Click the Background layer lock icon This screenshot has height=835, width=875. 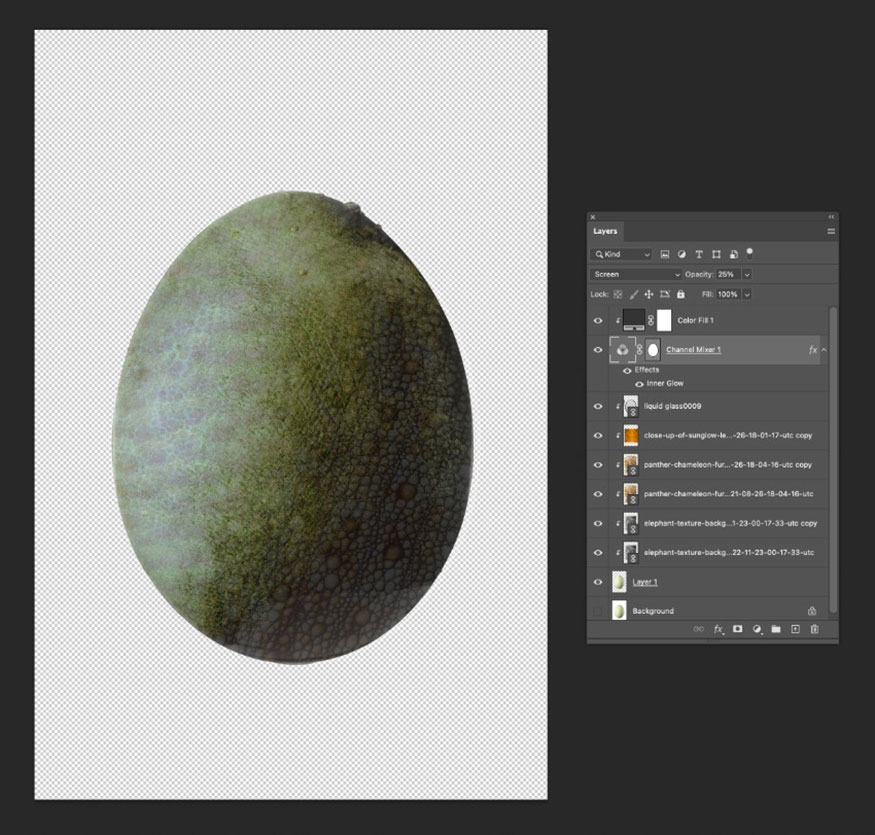pyautogui.click(x=812, y=611)
